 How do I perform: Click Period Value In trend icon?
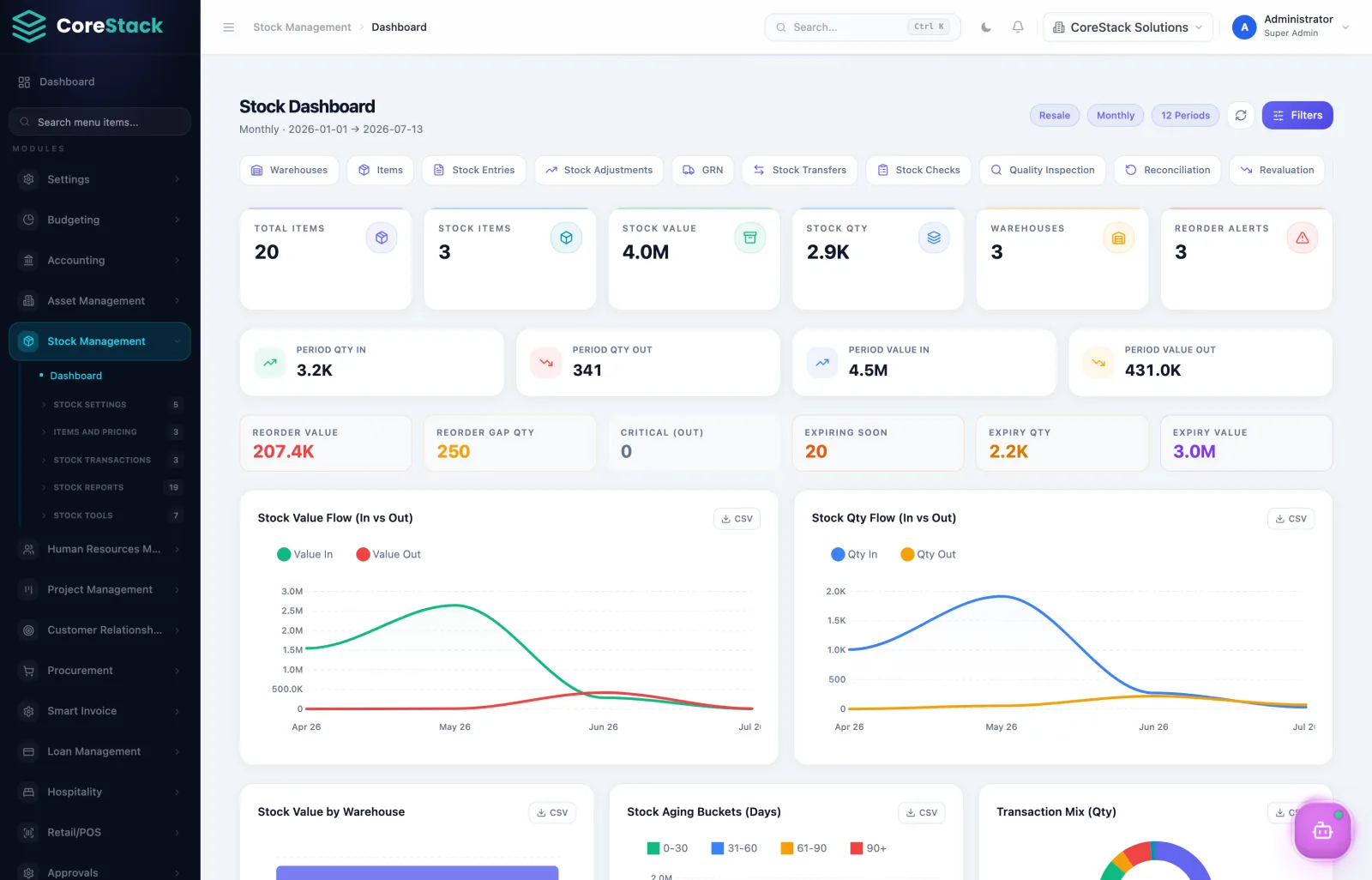(x=822, y=362)
